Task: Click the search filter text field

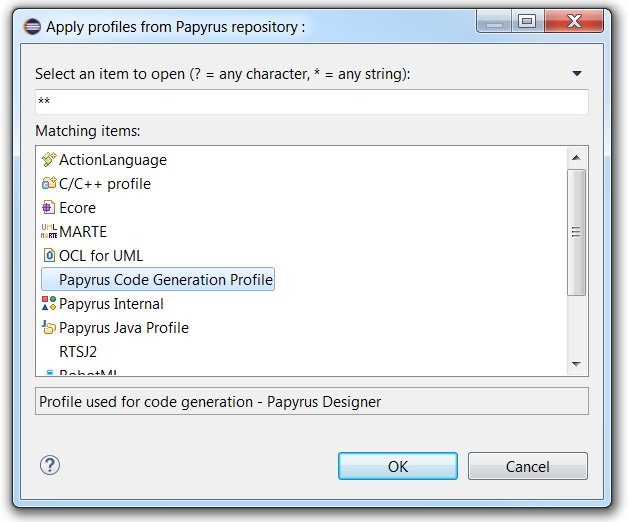Action: pos(311,102)
